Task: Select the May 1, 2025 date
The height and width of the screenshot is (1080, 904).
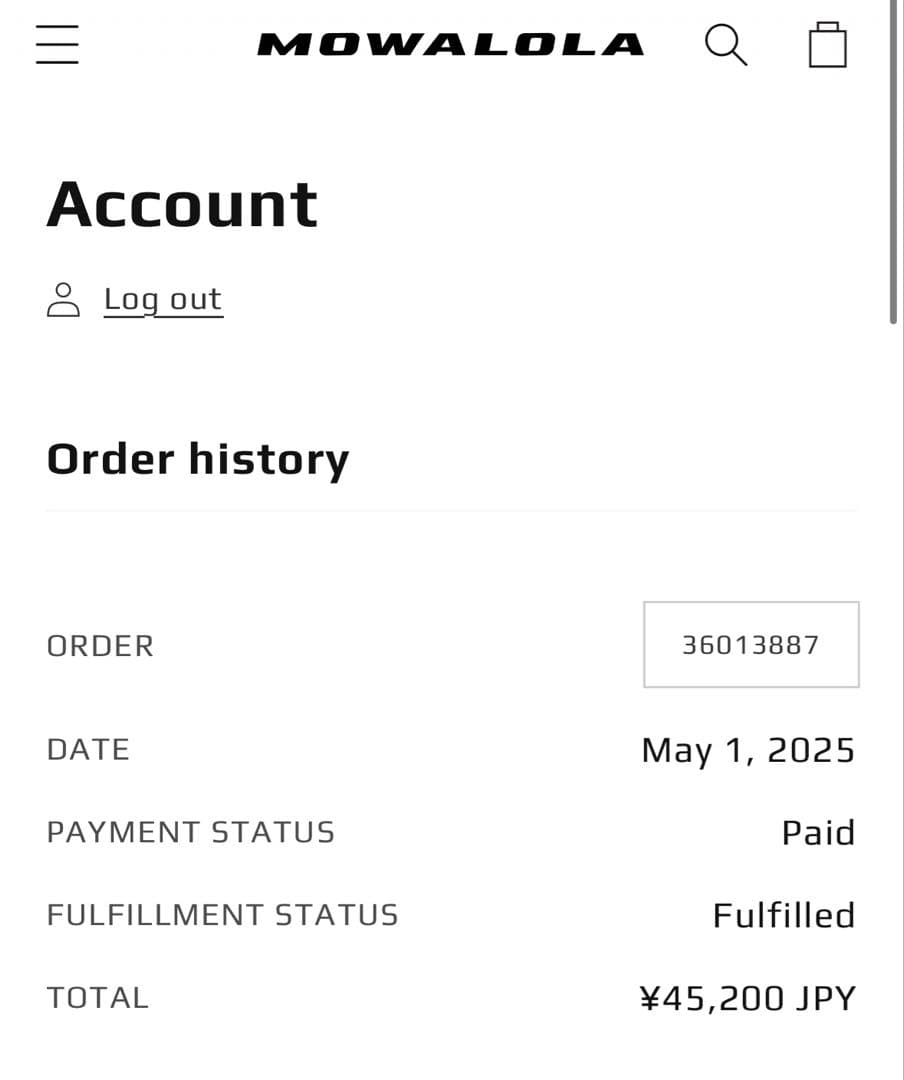Action: [748, 750]
